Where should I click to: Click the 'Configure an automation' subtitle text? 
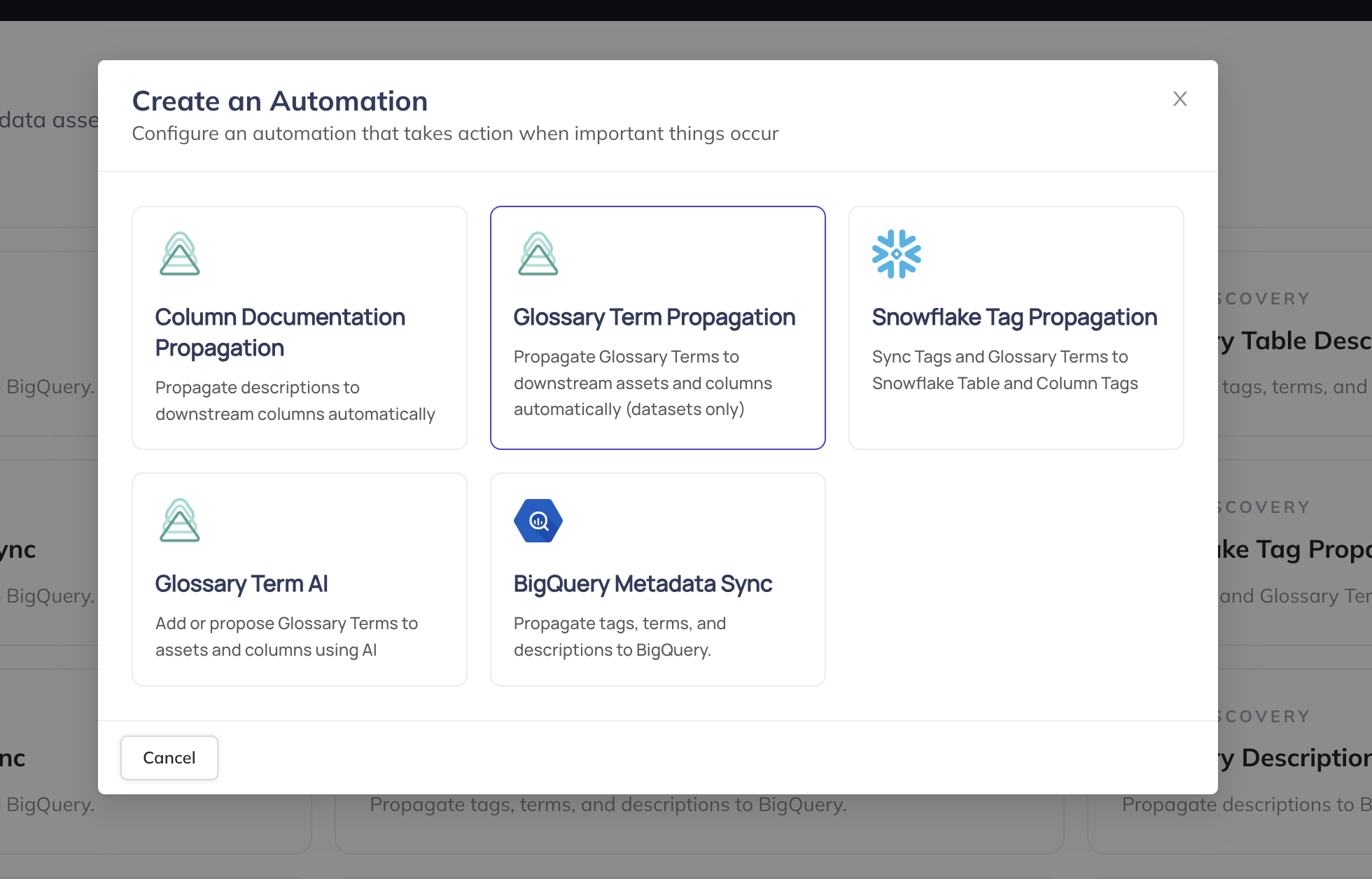coord(455,133)
